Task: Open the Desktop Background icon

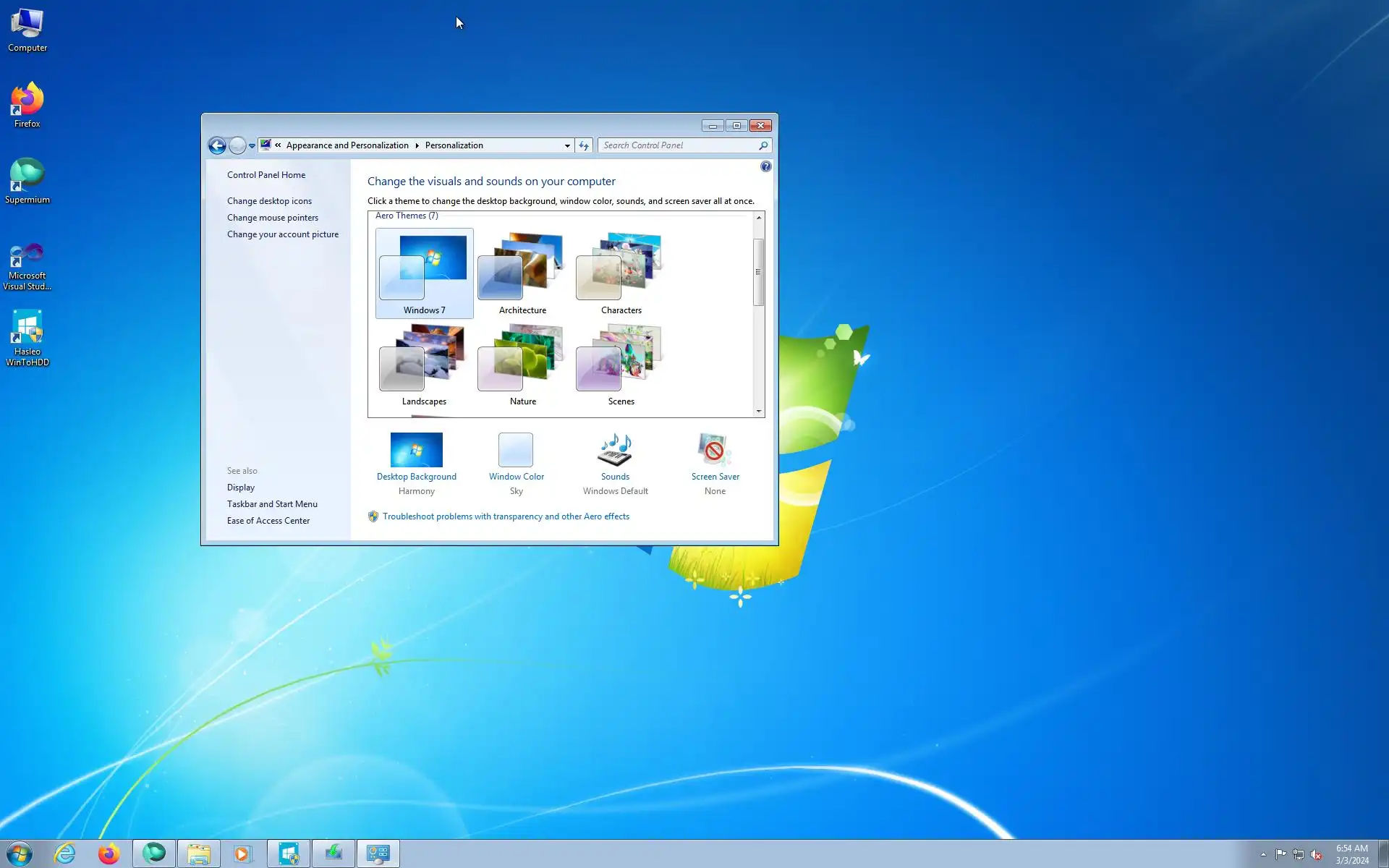Action: coord(416,451)
